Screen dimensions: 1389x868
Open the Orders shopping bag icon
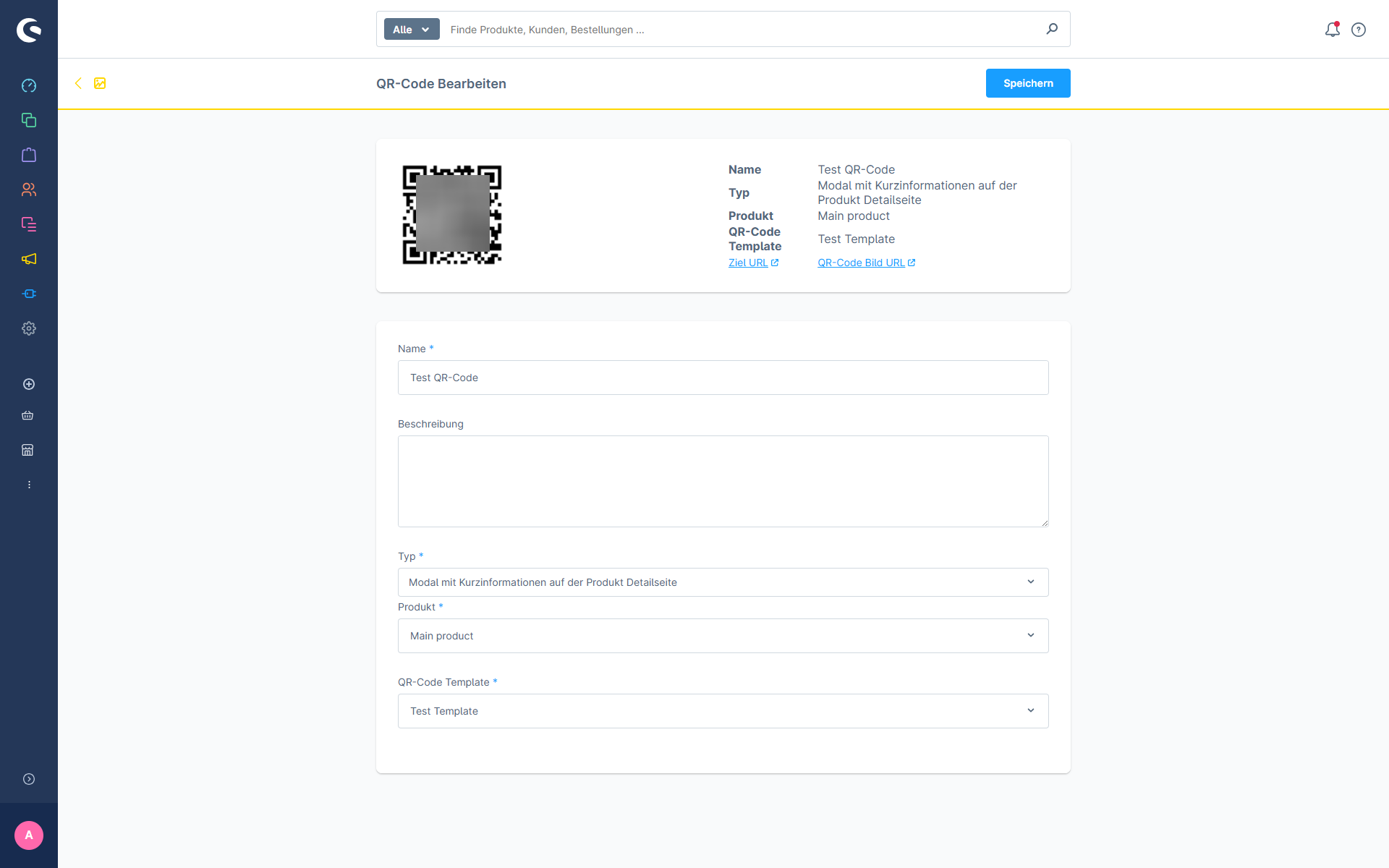pos(29,155)
